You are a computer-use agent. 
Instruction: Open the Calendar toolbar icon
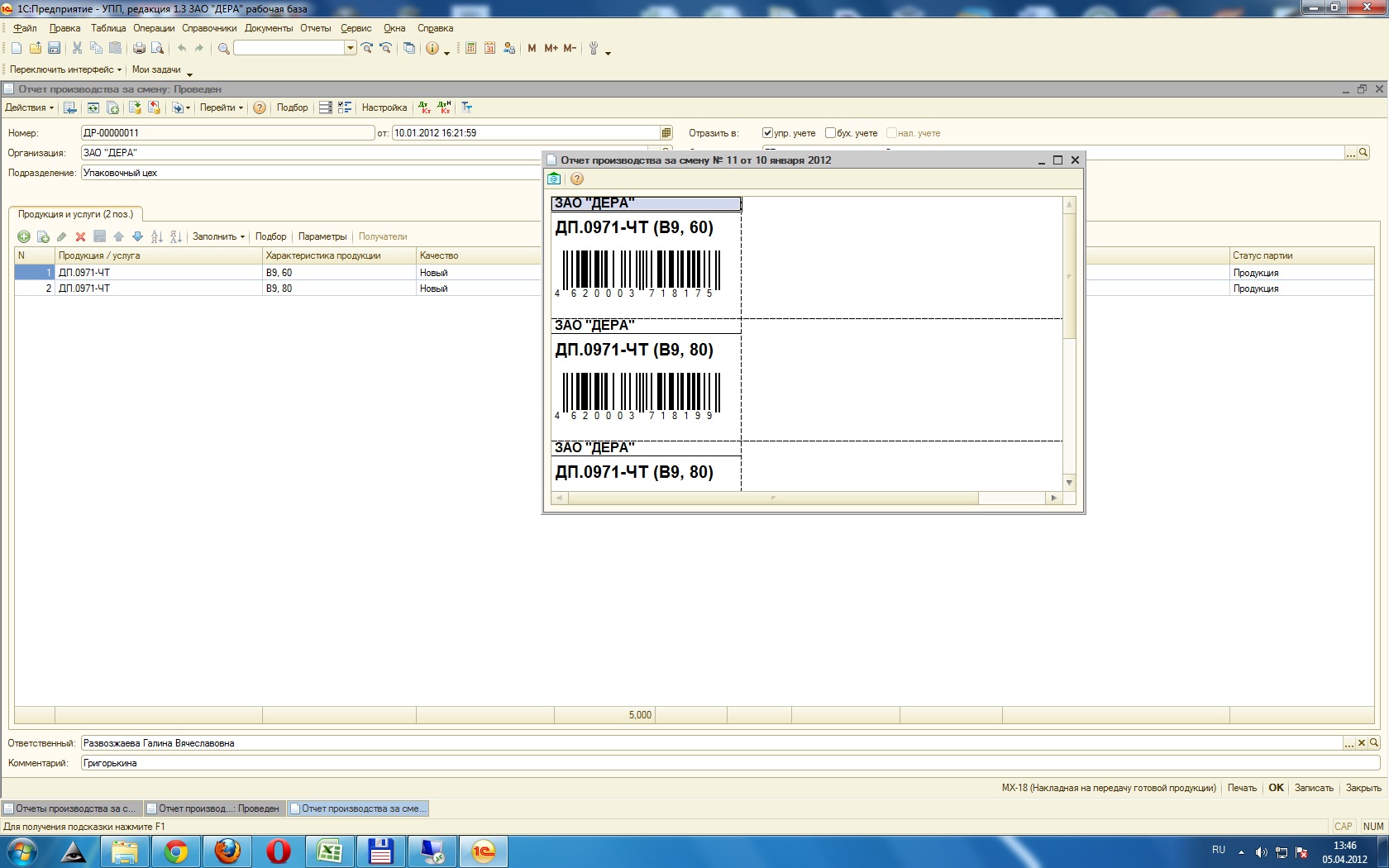point(489,49)
